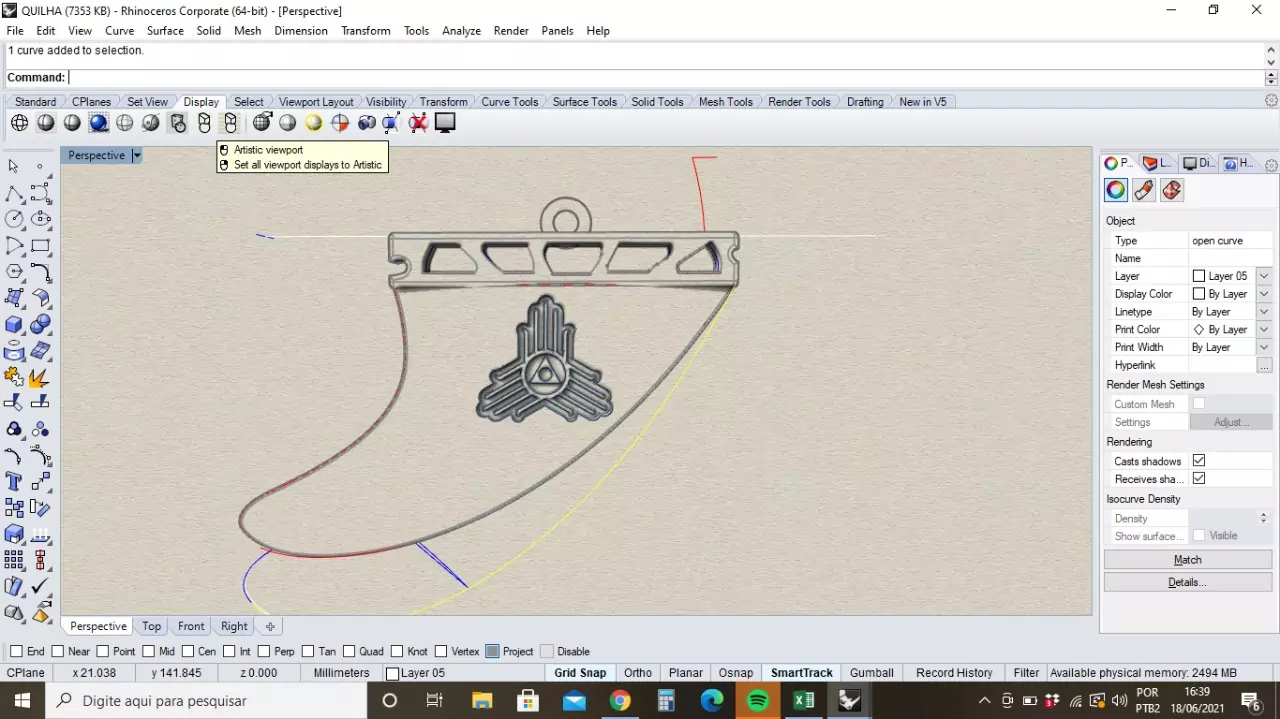
Task: Open the Perspective viewport title dropdown arrow
Action: 137,155
